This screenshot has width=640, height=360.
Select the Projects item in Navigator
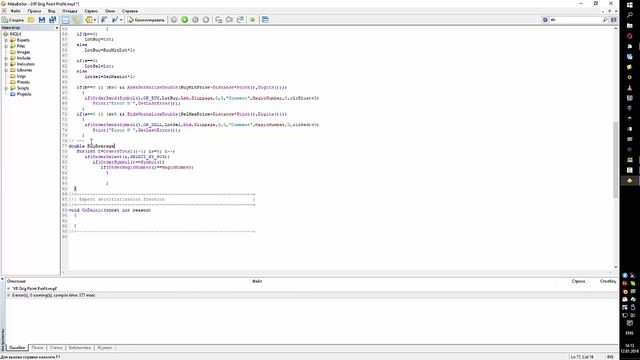coord(24,94)
